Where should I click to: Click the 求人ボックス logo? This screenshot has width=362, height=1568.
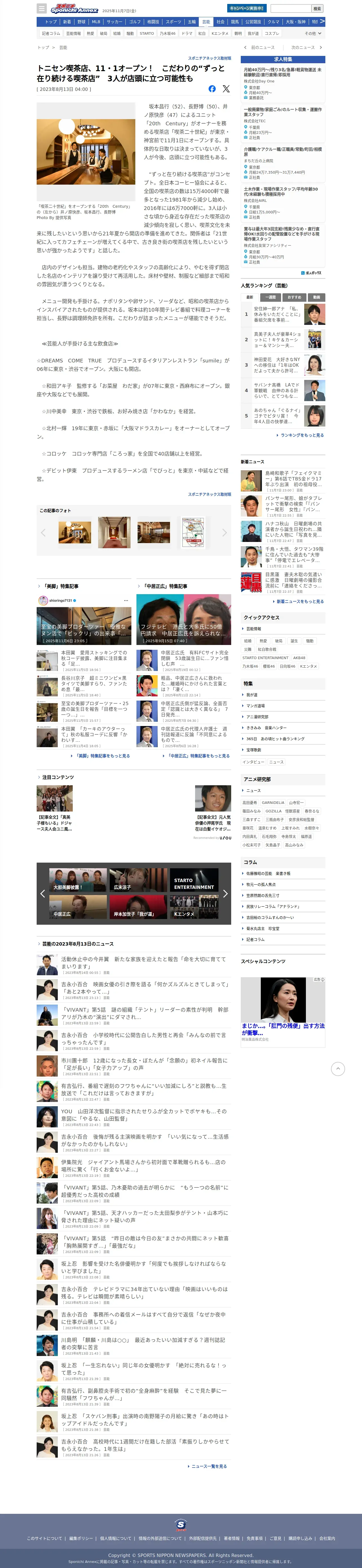point(311,273)
